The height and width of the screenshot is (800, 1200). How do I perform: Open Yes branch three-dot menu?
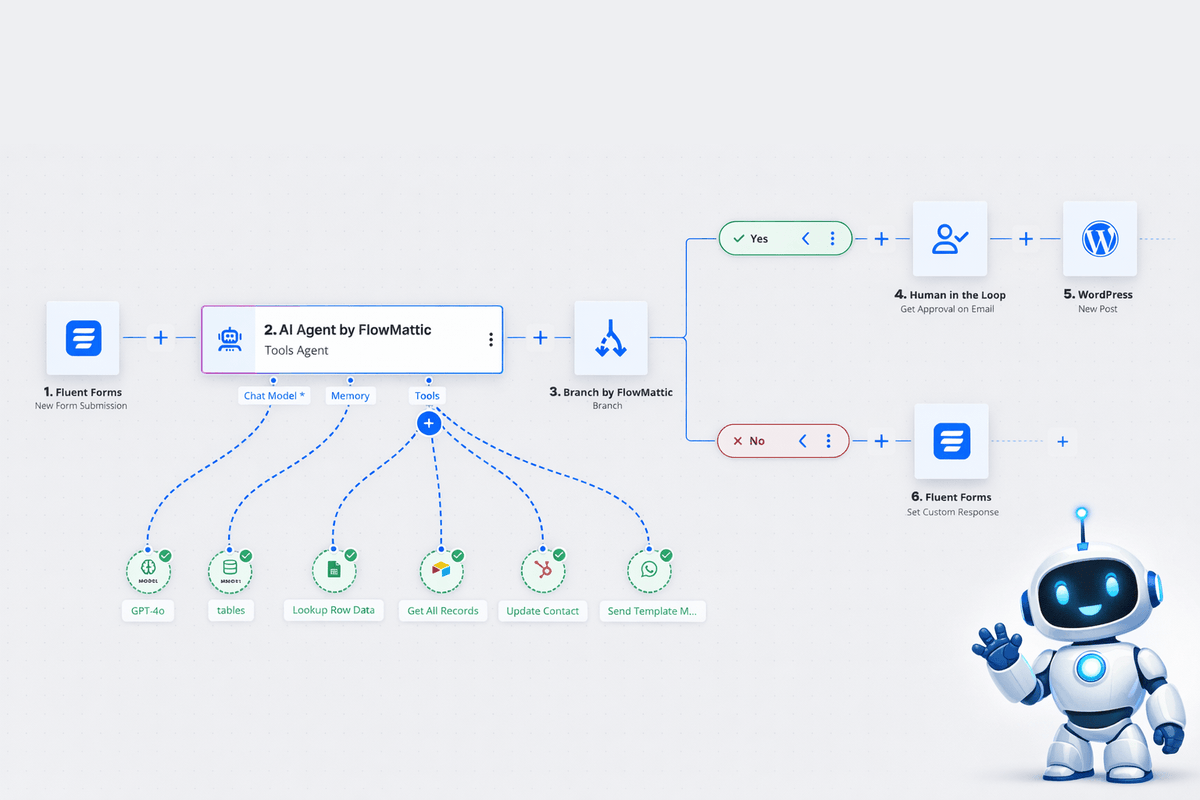pos(832,239)
